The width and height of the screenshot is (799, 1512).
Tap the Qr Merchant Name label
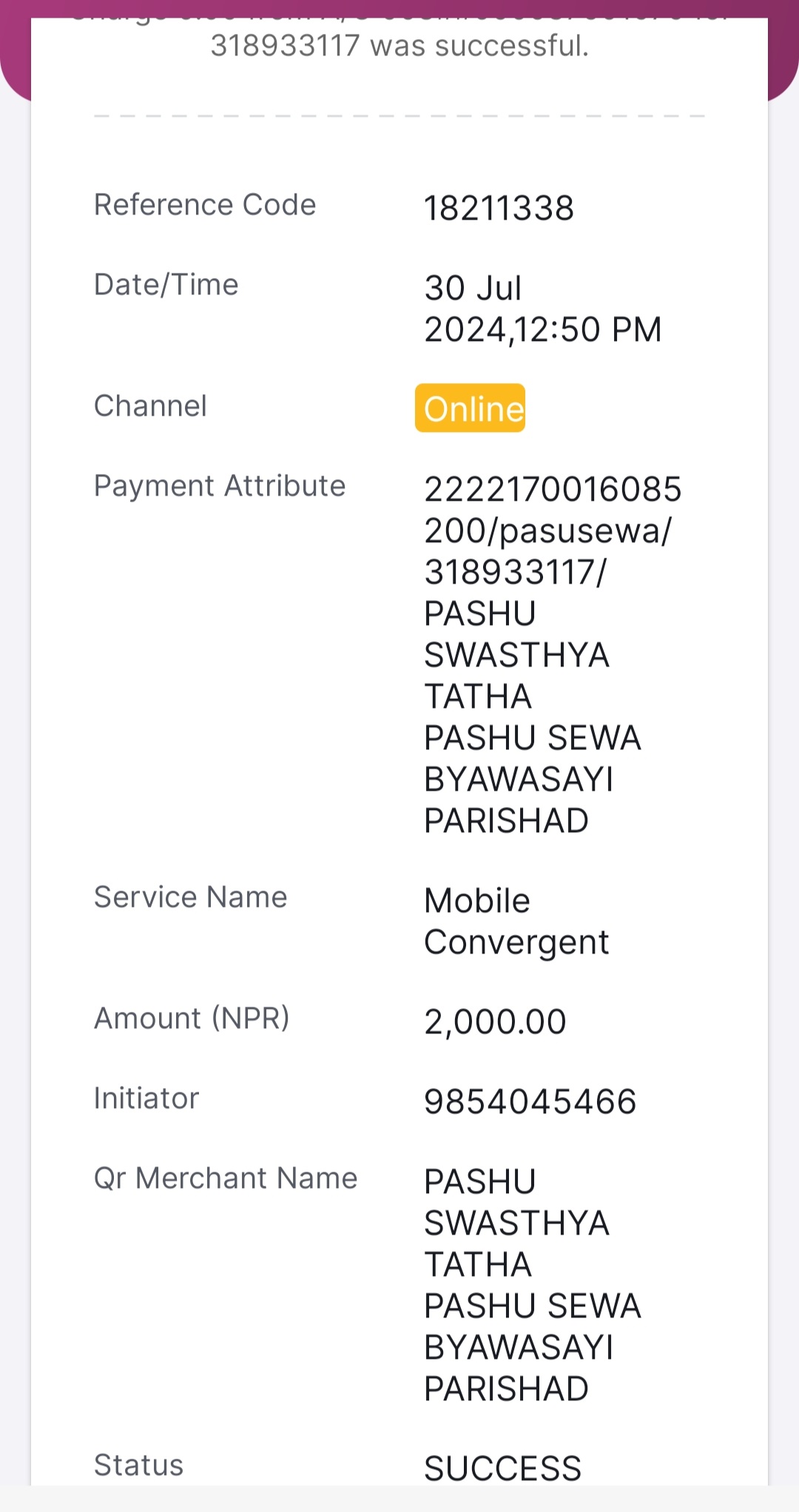point(226,1178)
